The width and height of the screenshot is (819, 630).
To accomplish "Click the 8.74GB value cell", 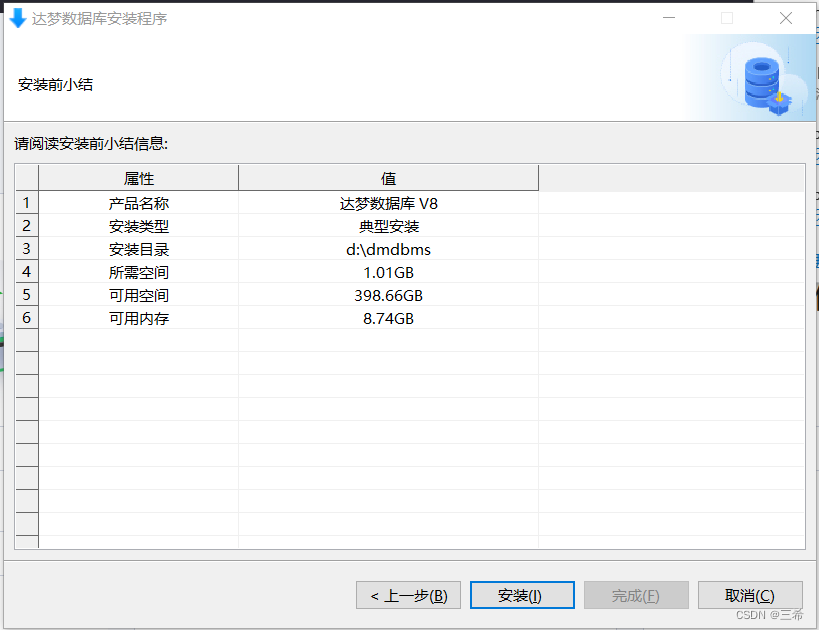I will click(x=388, y=318).
